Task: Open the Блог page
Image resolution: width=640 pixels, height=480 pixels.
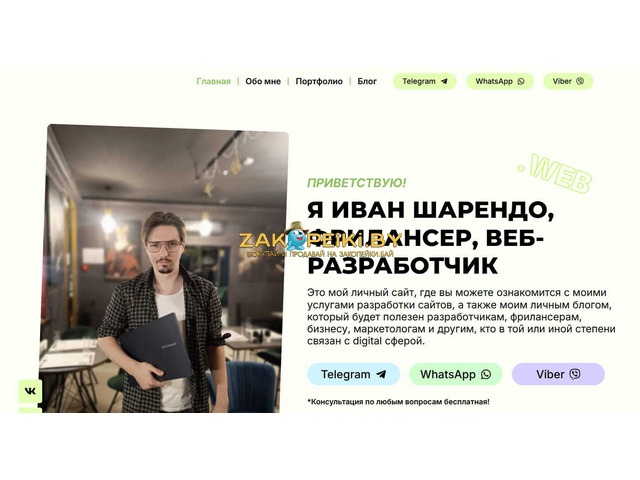Action: coord(367,81)
